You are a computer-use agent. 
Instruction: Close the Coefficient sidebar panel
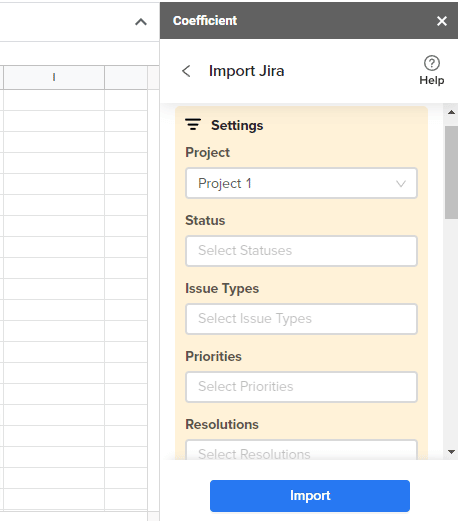442,21
